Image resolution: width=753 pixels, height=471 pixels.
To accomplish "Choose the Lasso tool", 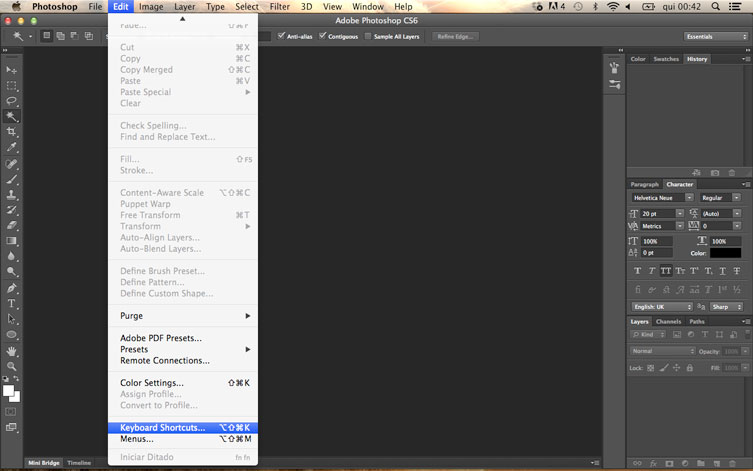I will [x=12, y=101].
